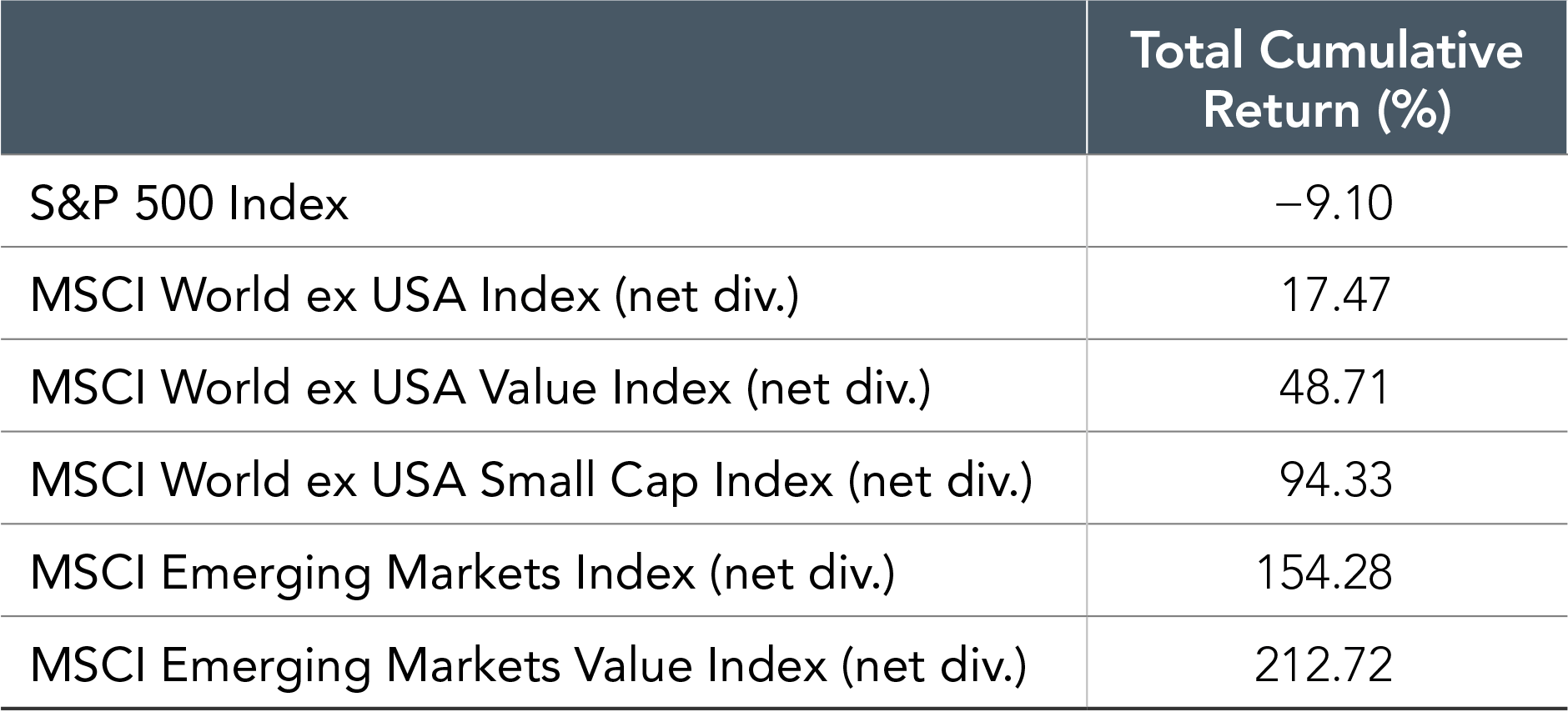
Task: Click the 48.71 return value
Action: 1334,388
